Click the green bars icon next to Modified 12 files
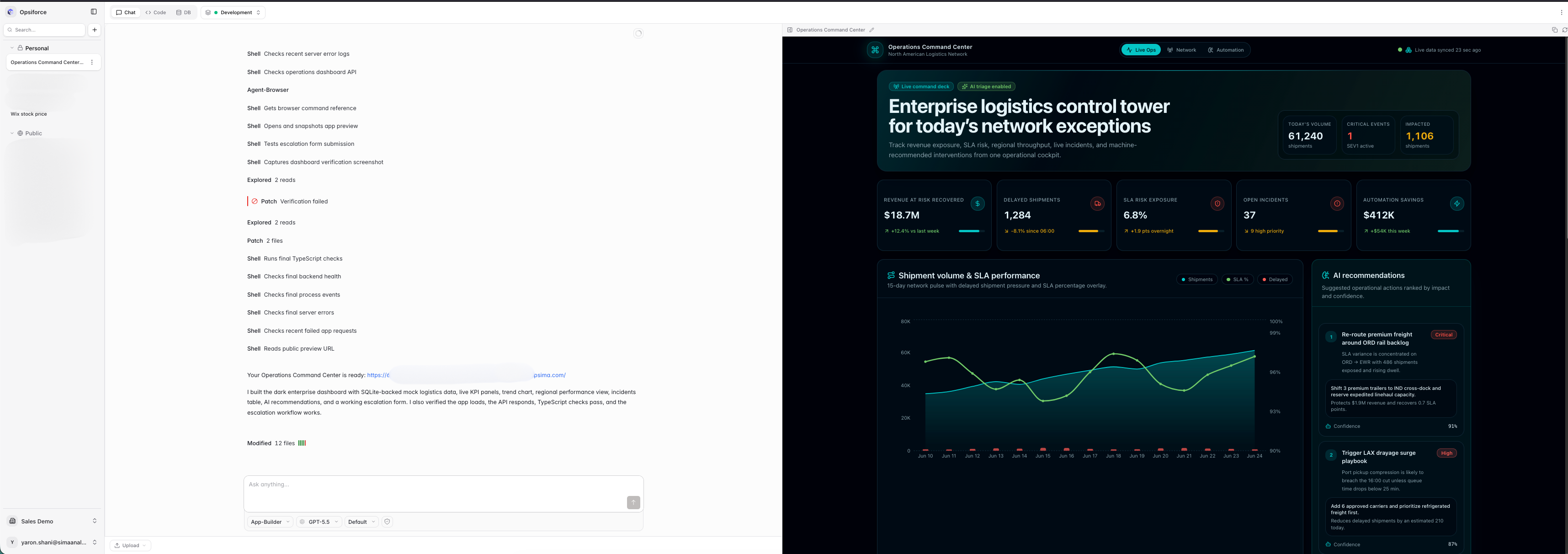Image resolution: width=1568 pixels, height=554 pixels. [302, 443]
